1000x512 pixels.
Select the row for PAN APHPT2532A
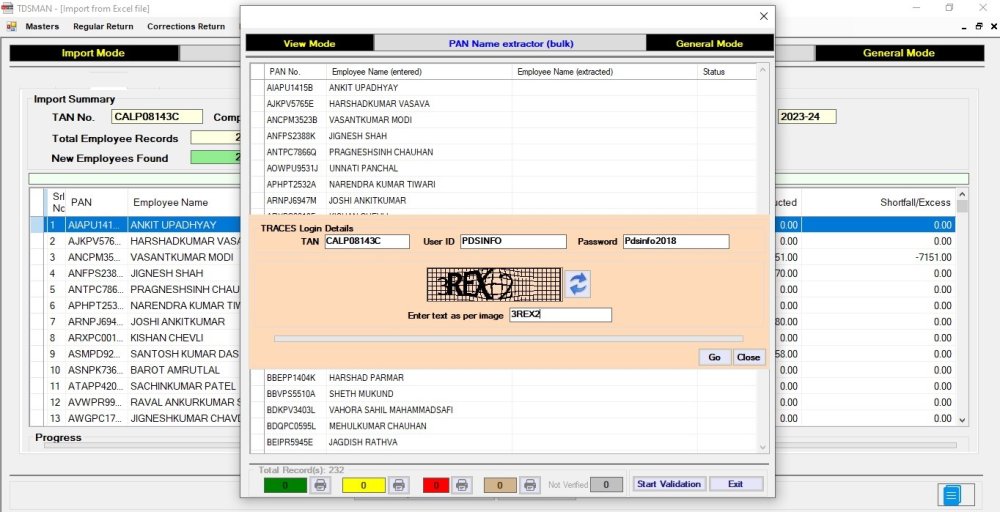[504, 184]
